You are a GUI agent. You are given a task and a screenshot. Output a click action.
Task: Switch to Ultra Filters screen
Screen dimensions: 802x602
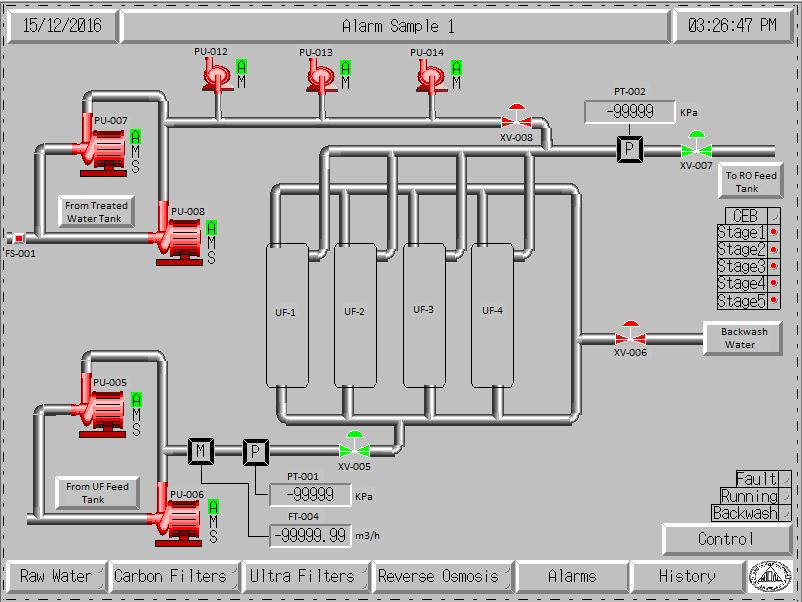click(x=306, y=576)
